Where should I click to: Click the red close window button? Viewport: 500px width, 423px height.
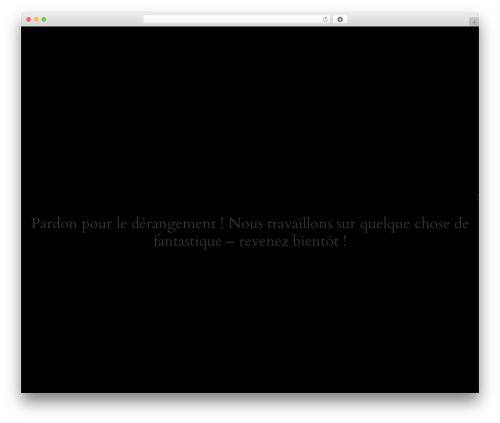[29, 19]
